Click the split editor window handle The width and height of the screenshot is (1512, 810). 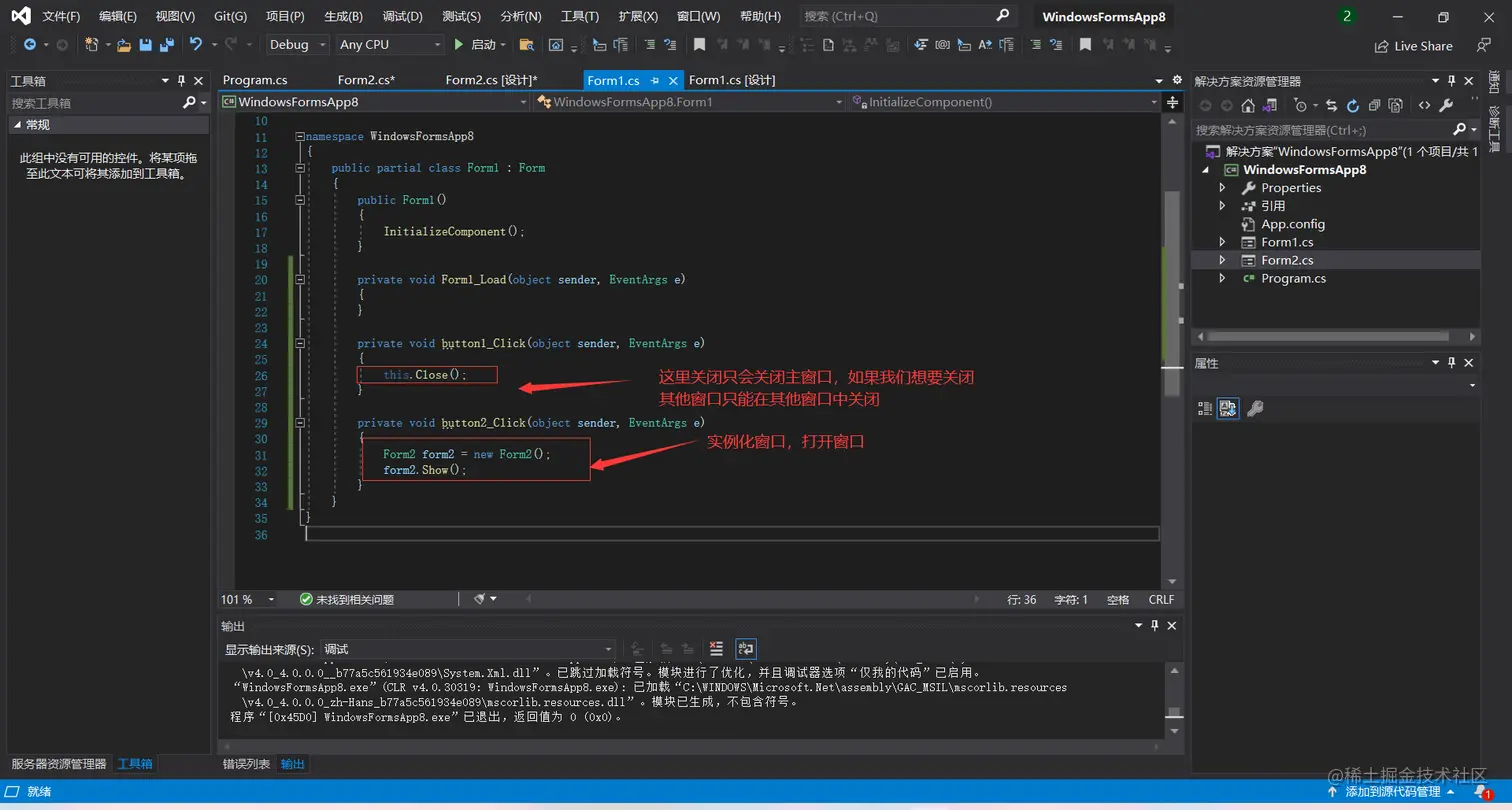click(1172, 102)
